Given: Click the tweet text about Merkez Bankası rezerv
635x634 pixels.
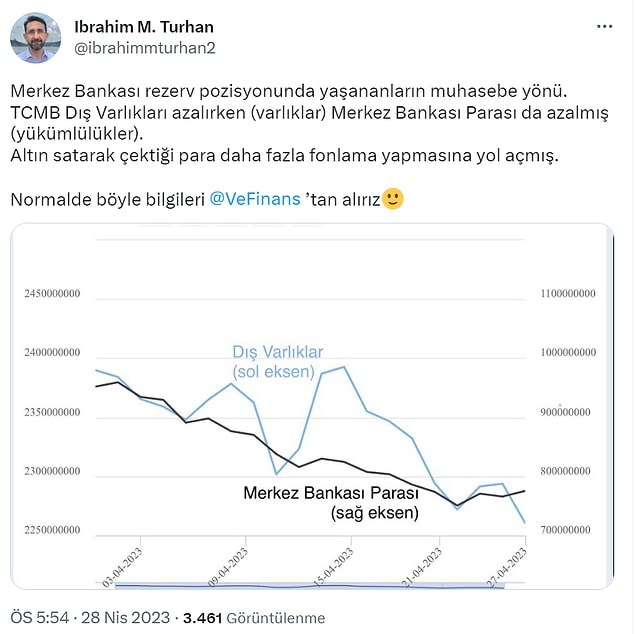Looking at the screenshot, I should coord(309,123).
